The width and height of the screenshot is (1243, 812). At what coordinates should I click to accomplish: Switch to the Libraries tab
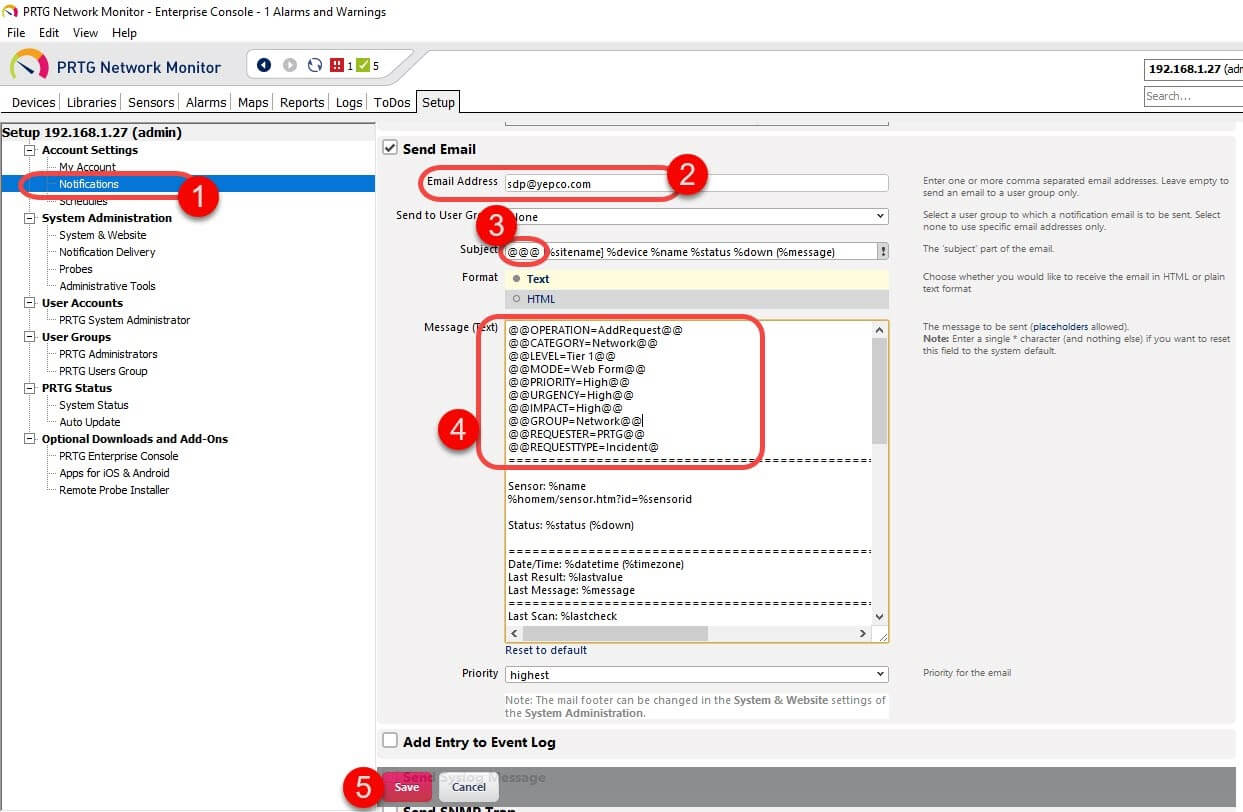click(92, 102)
